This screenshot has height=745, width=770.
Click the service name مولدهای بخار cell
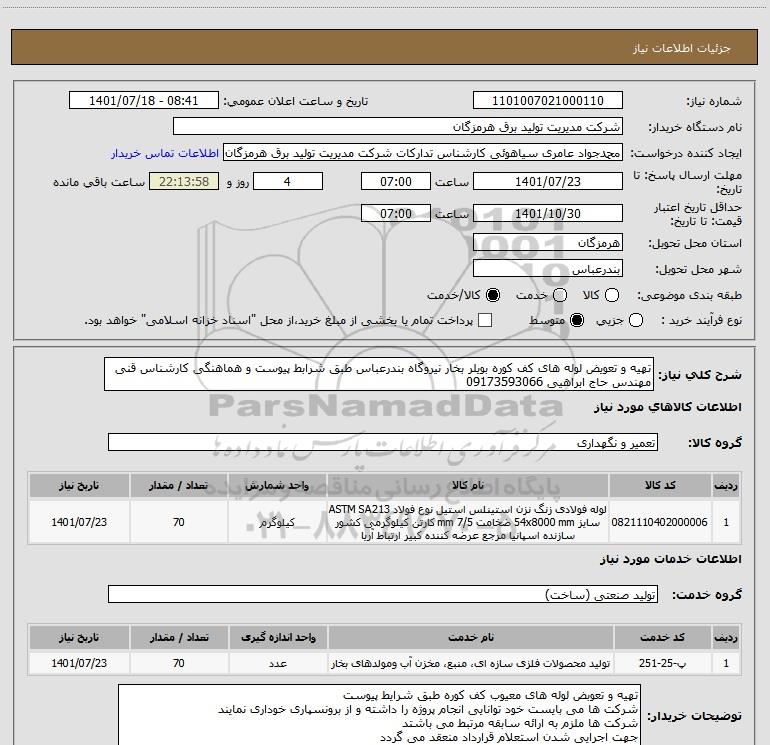tap(470, 663)
